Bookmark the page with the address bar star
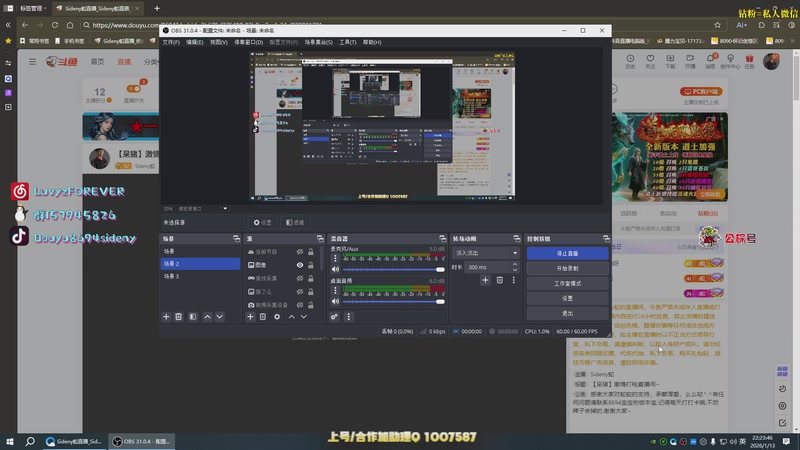Screen dimensions: 800x450 click(x=717, y=24)
